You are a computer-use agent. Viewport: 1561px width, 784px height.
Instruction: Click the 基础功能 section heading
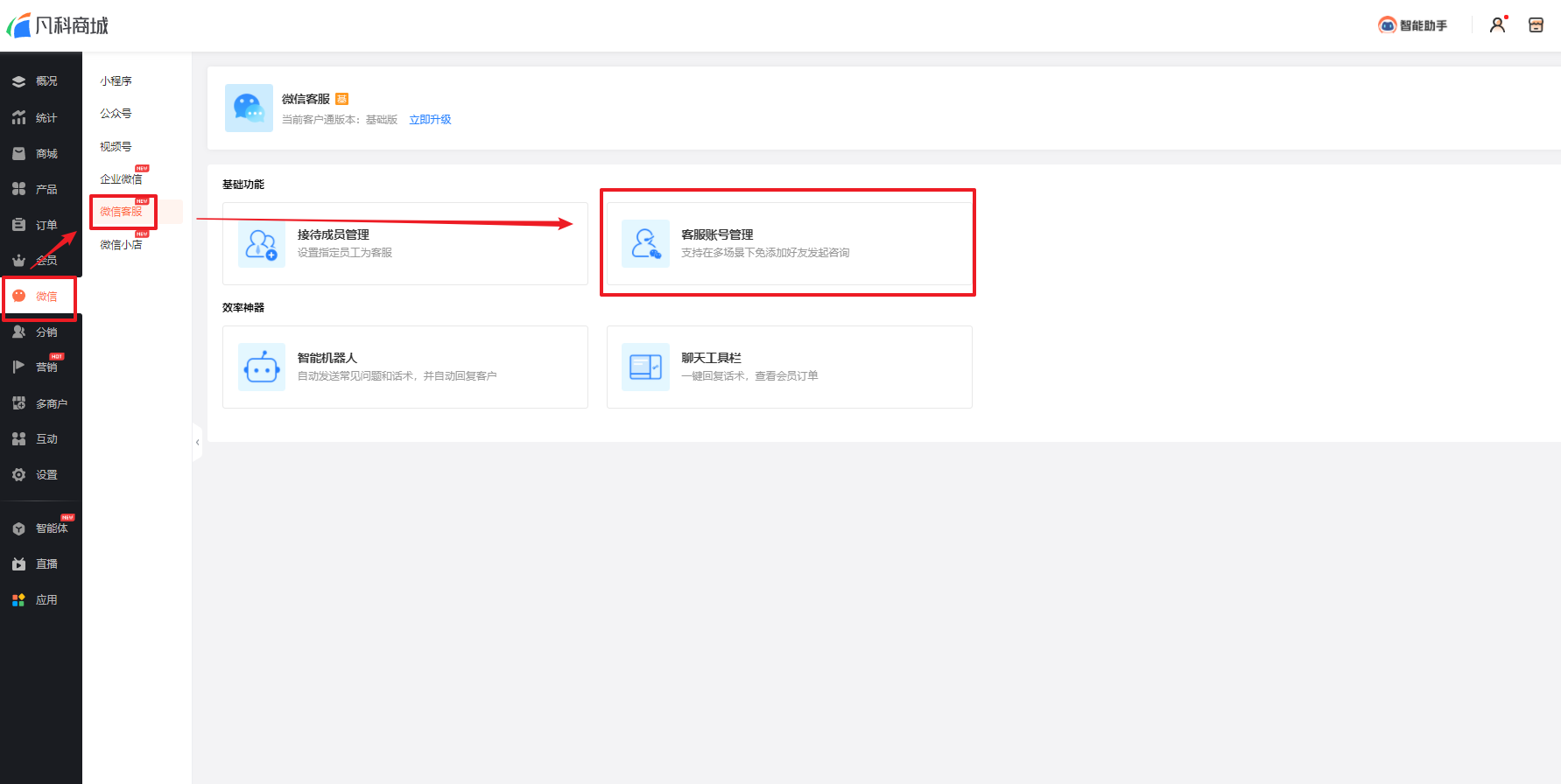coord(243,185)
